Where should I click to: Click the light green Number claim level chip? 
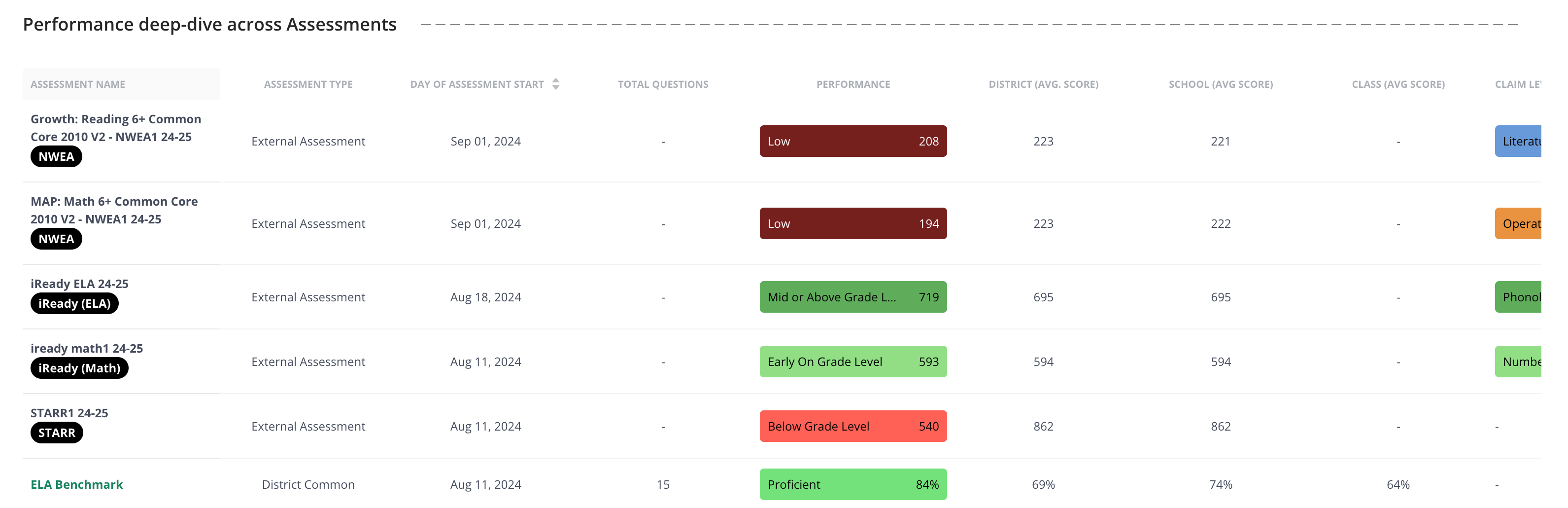point(1518,362)
